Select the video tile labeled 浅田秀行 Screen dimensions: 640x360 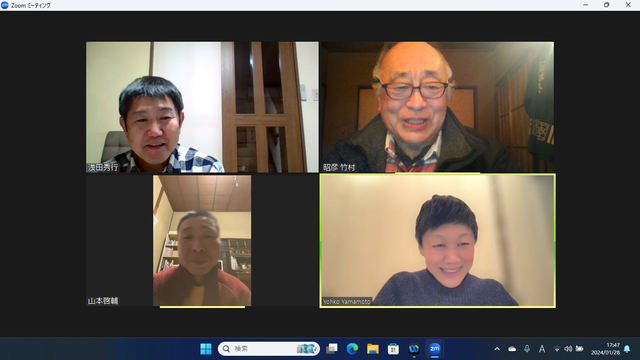tap(202, 107)
